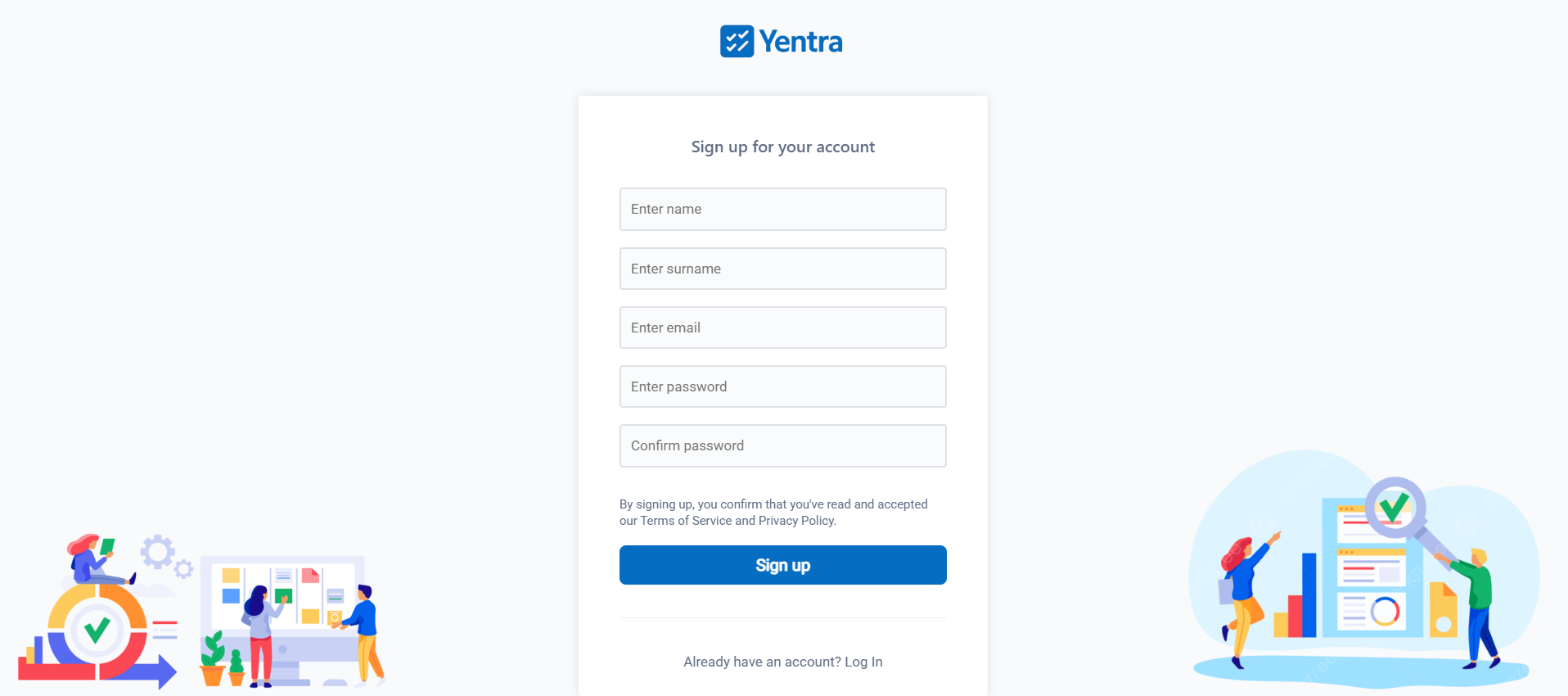Screen dimensions: 1568x696
Task: Click the small gear beside the large gear
Action: (184, 568)
